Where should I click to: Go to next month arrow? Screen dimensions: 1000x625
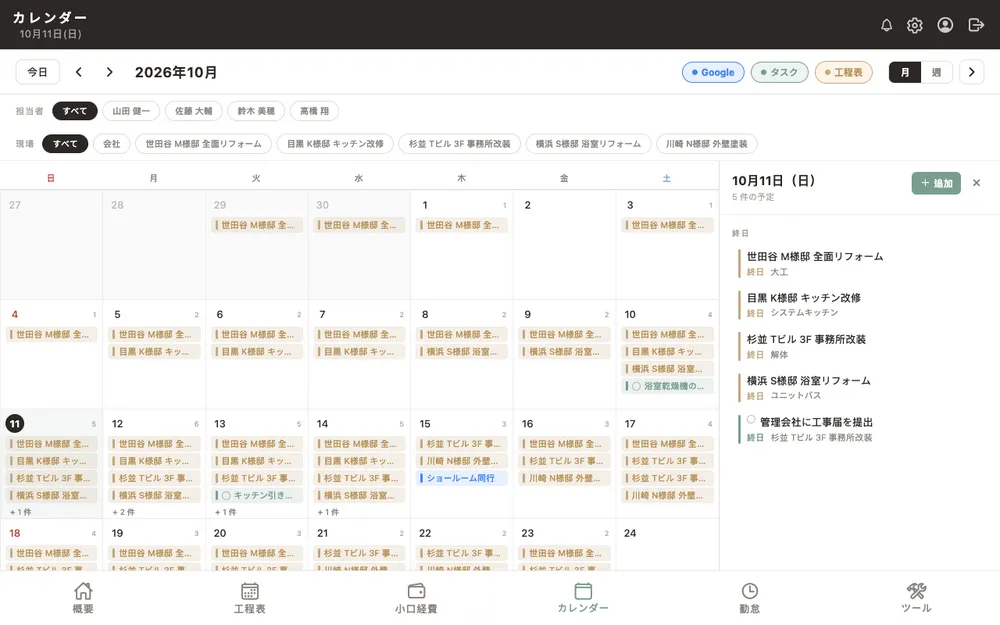(x=110, y=72)
